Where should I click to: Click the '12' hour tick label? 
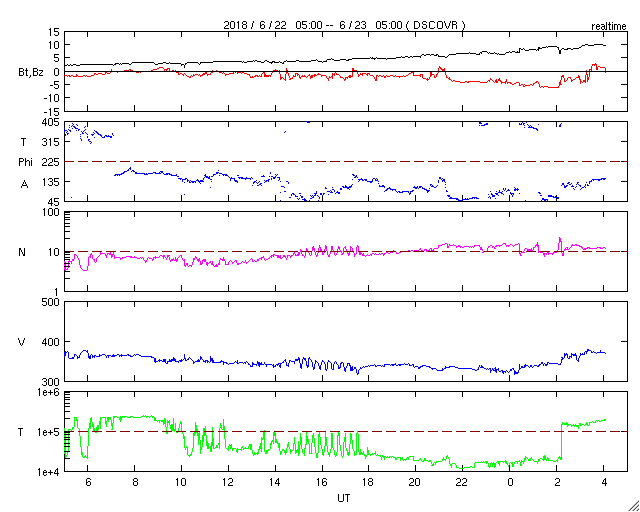(x=228, y=482)
